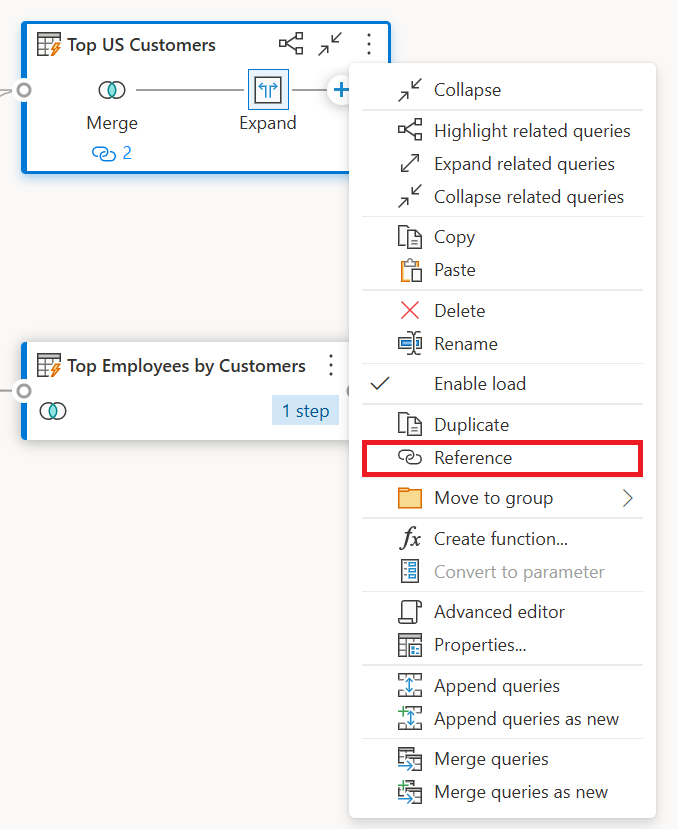Click the 2 references link badge
Image resolution: width=678 pixels, height=829 pixels.
(x=112, y=153)
